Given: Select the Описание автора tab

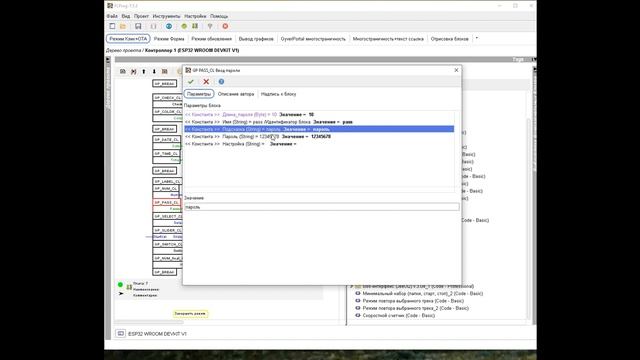Looking at the screenshot, I should coord(236,94).
